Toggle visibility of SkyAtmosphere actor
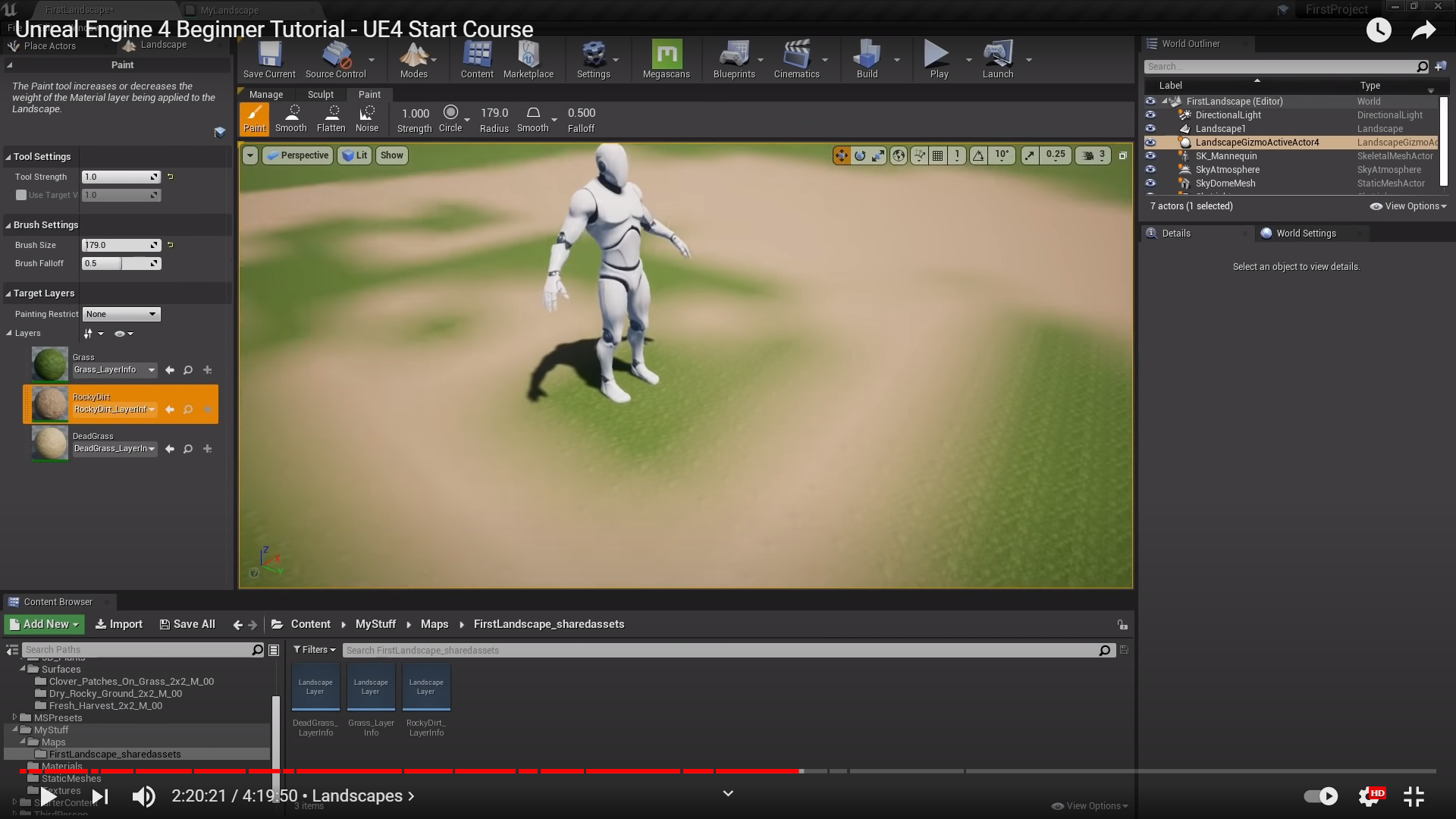Image resolution: width=1456 pixels, height=819 pixels. point(1150,170)
